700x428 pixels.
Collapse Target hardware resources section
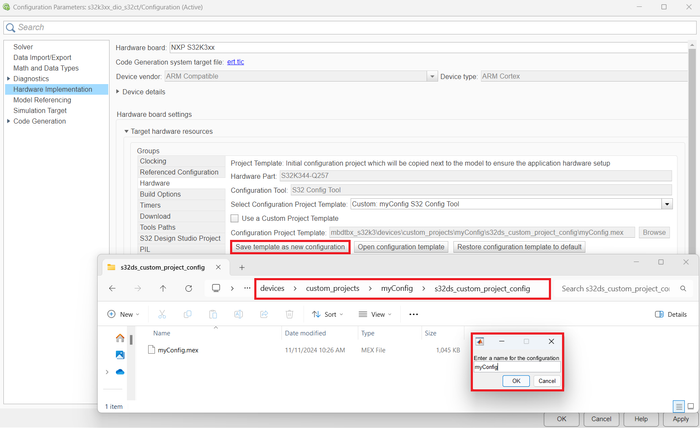point(126,131)
